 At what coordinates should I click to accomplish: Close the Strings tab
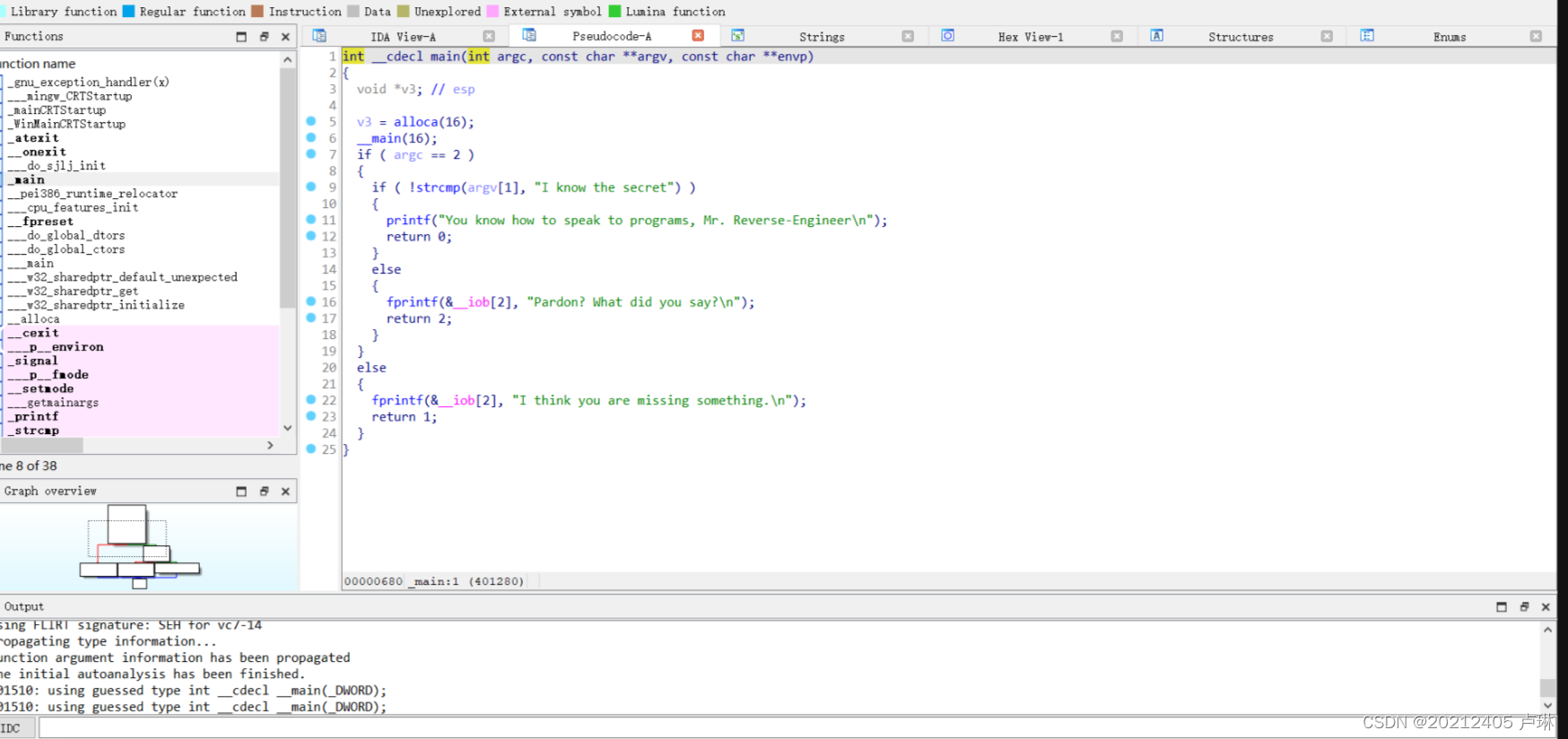[x=908, y=36]
